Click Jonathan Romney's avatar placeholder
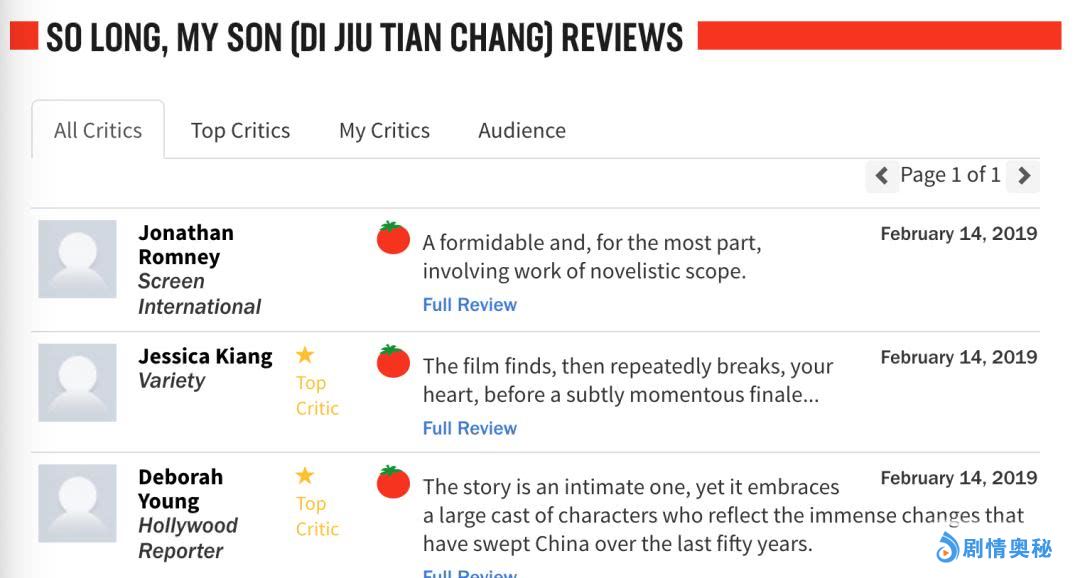Image resolution: width=1080 pixels, height=578 pixels. tap(77, 259)
